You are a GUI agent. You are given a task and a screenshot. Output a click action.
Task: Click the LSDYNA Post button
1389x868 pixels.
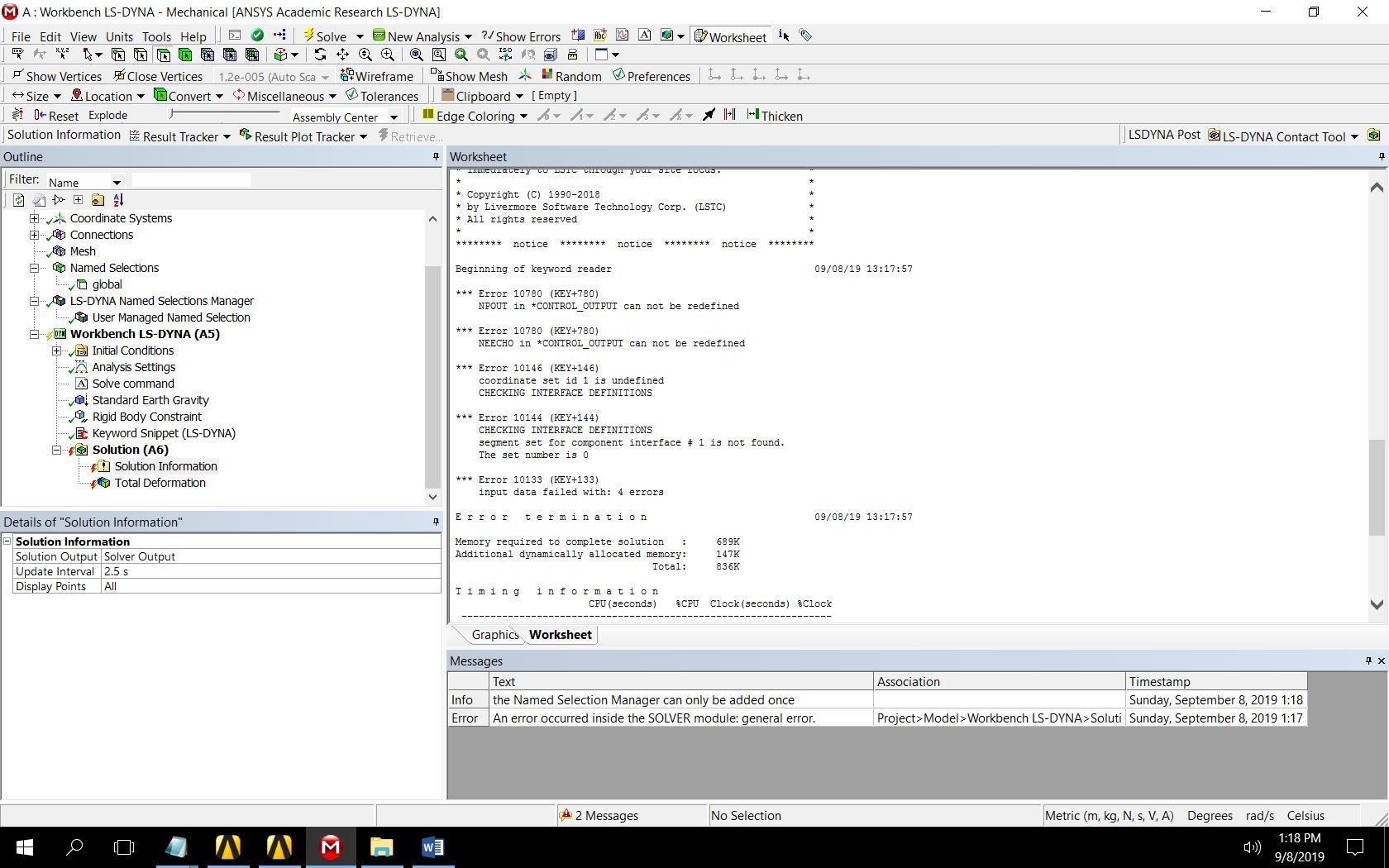pos(1164,135)
